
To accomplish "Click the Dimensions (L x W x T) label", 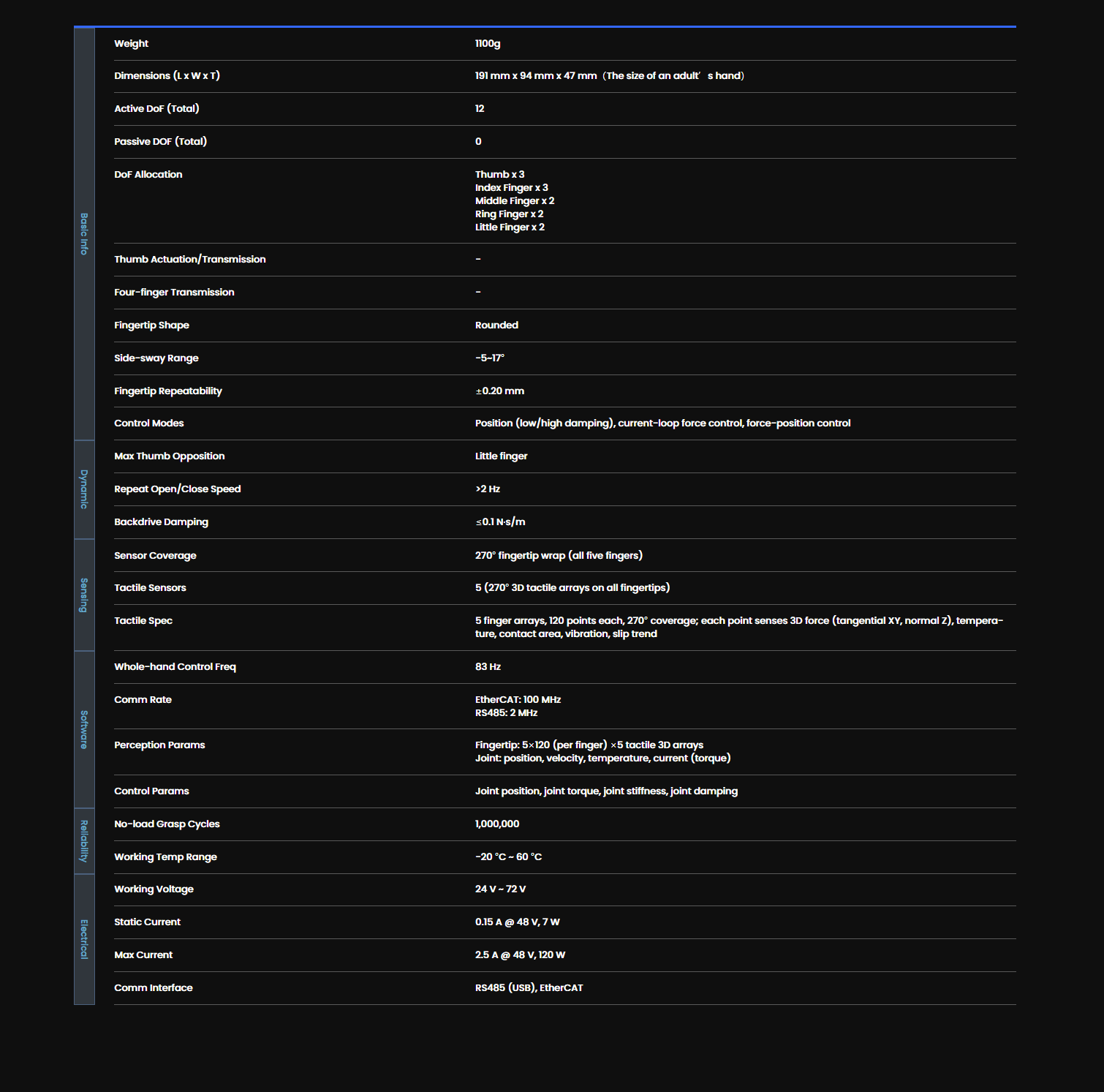I will (x=167, y=76).
